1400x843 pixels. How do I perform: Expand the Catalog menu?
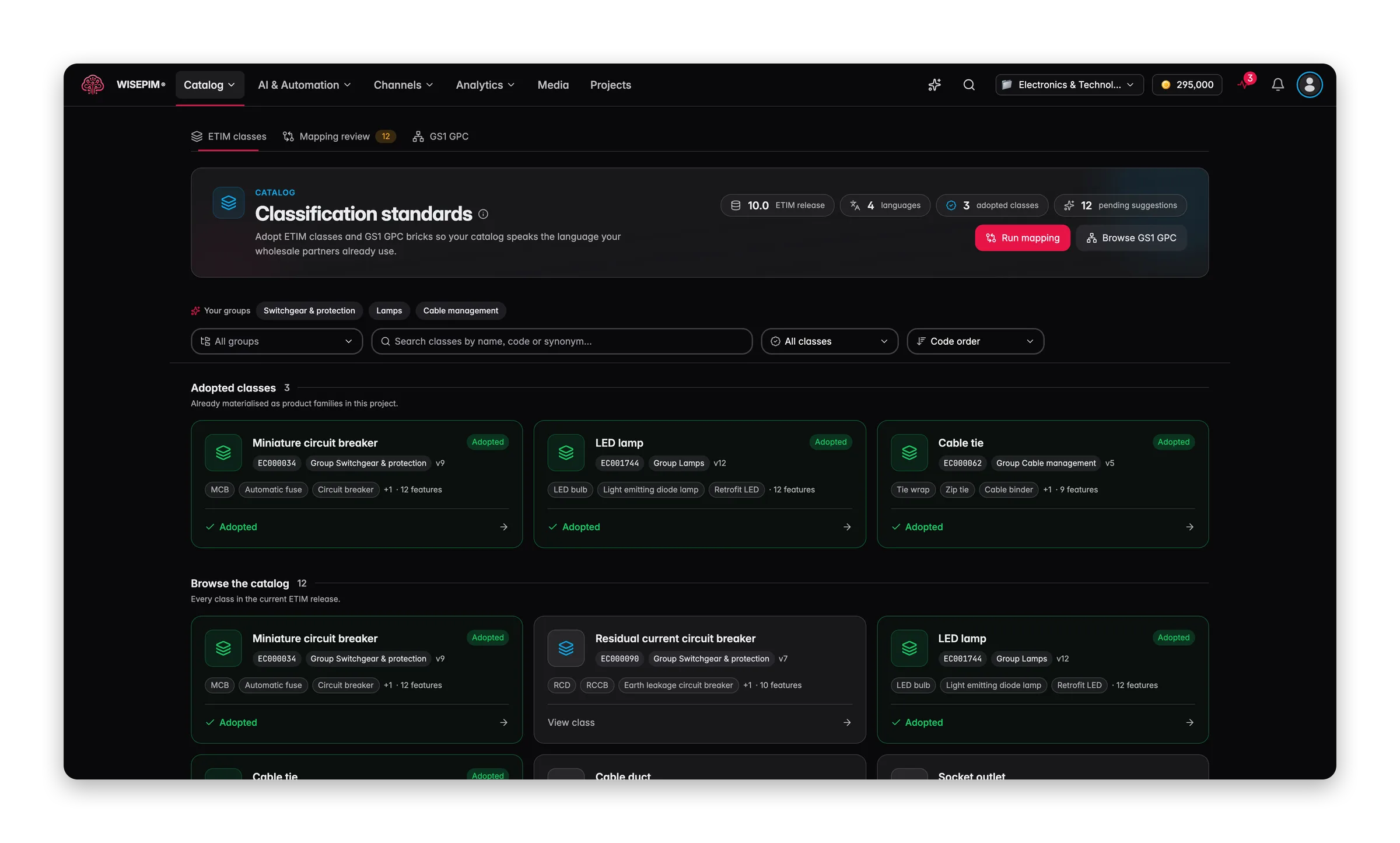(x=209, y=85)
